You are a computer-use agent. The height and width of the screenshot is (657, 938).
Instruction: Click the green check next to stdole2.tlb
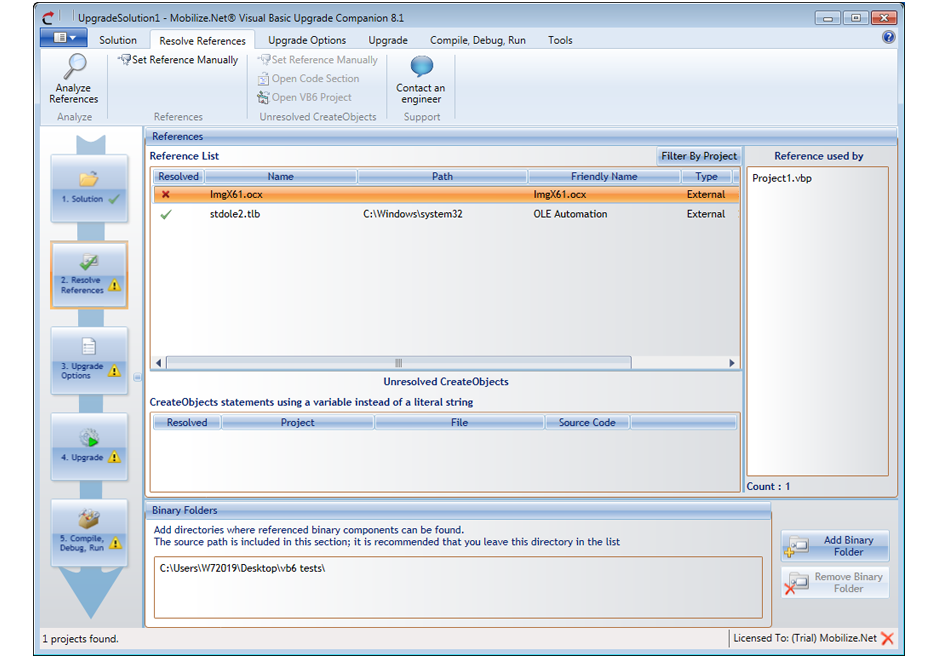point(166,214)
